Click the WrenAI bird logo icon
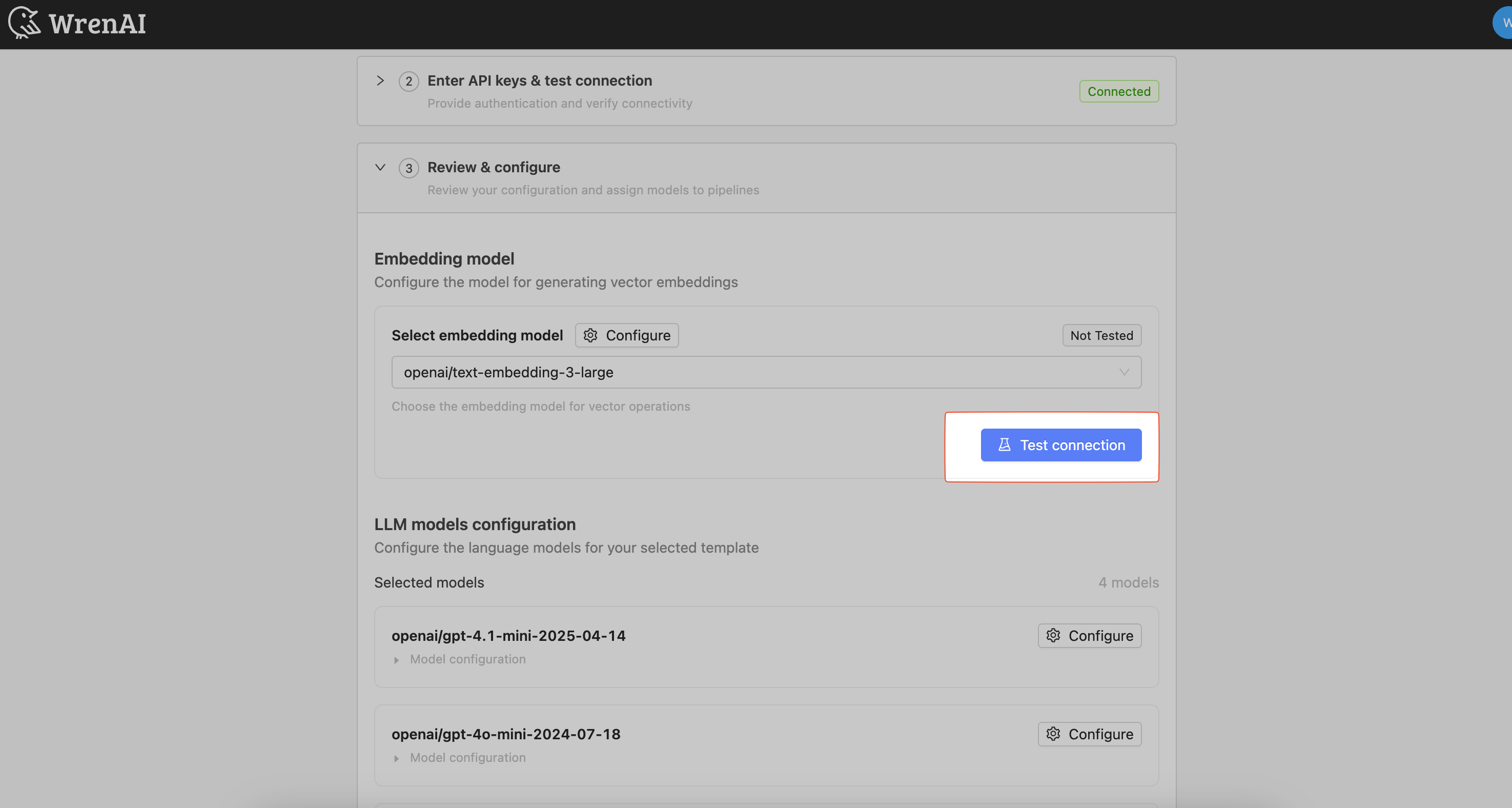Screen dimensions: 1512x808 (x=24, y=24)
